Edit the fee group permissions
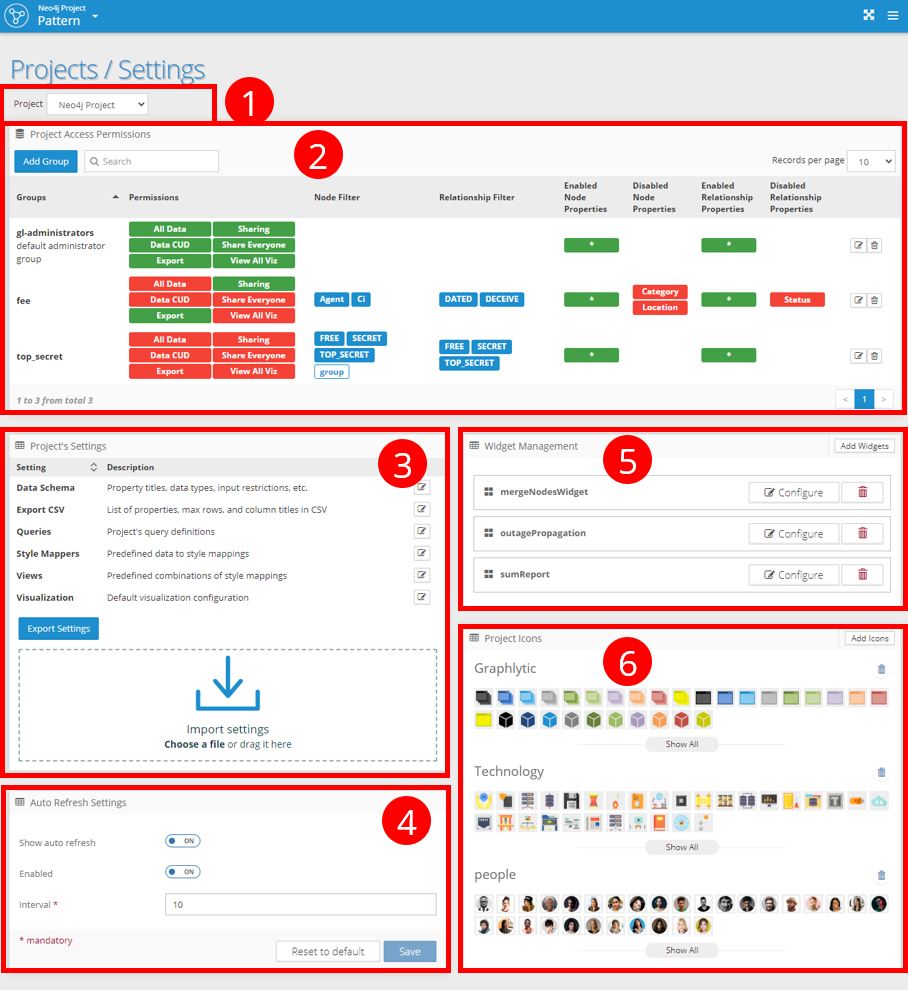 coord(857,300)
